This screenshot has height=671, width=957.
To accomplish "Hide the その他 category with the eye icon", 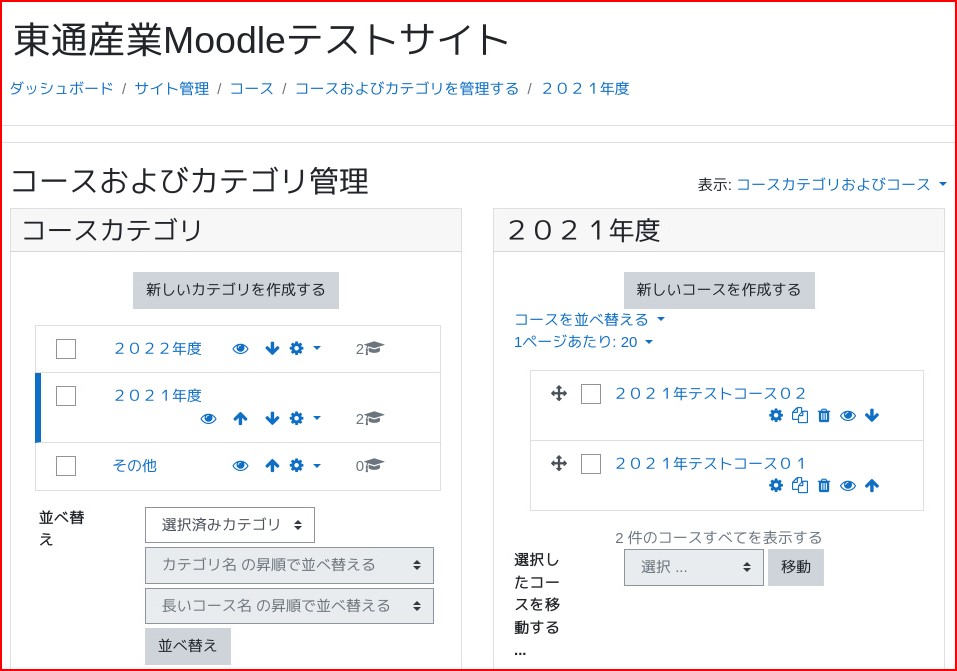I will [x=240, y=466].
